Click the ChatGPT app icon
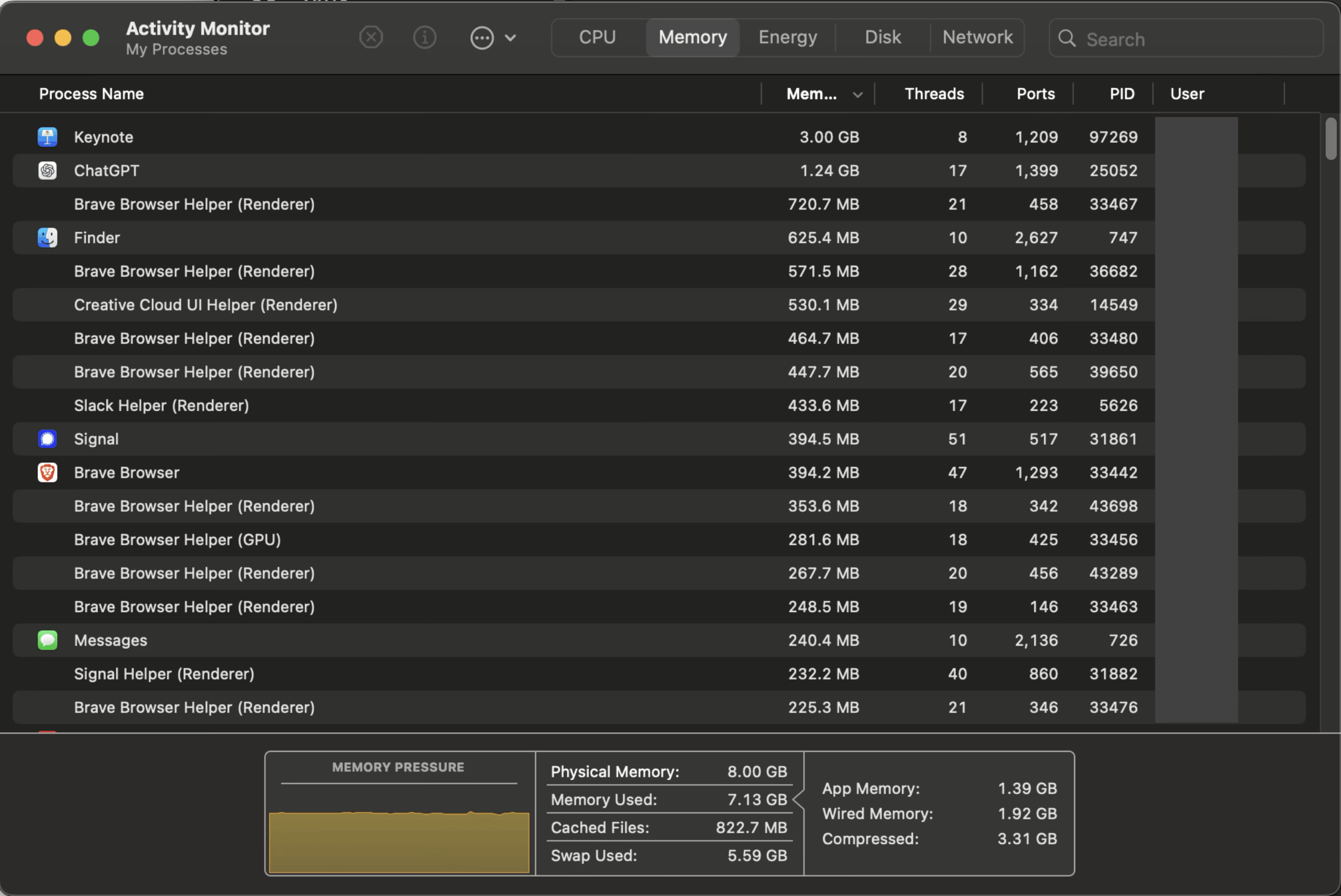This screenshot has height=896, width=1341. tap(48, 171)
